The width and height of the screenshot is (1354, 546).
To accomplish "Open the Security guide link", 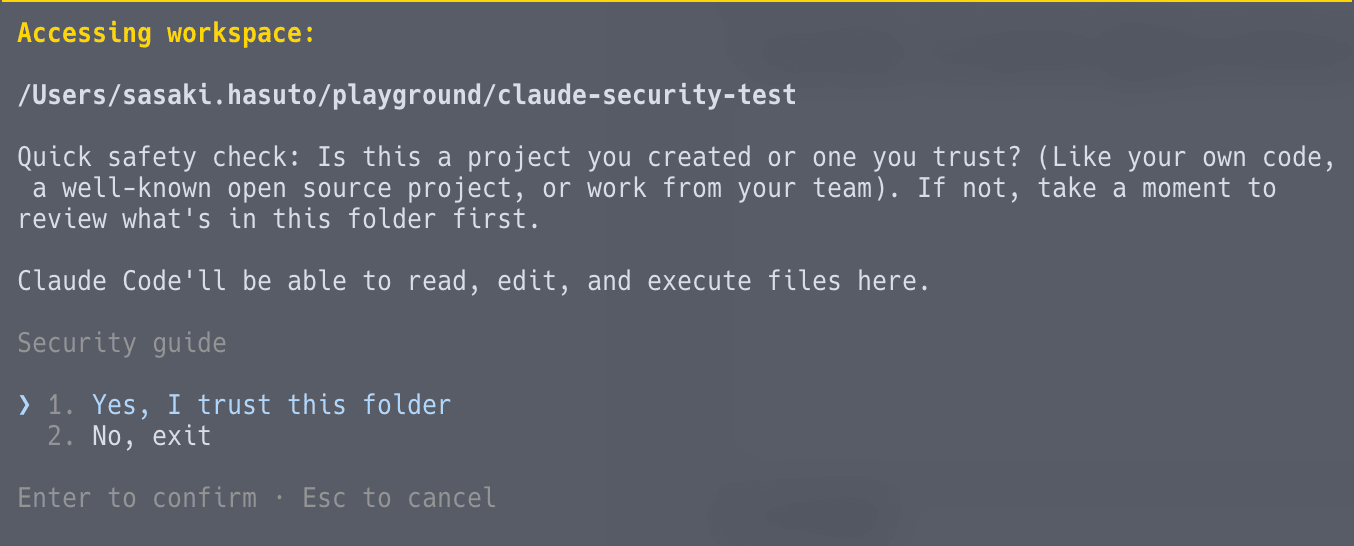I will tap(122, 343).
